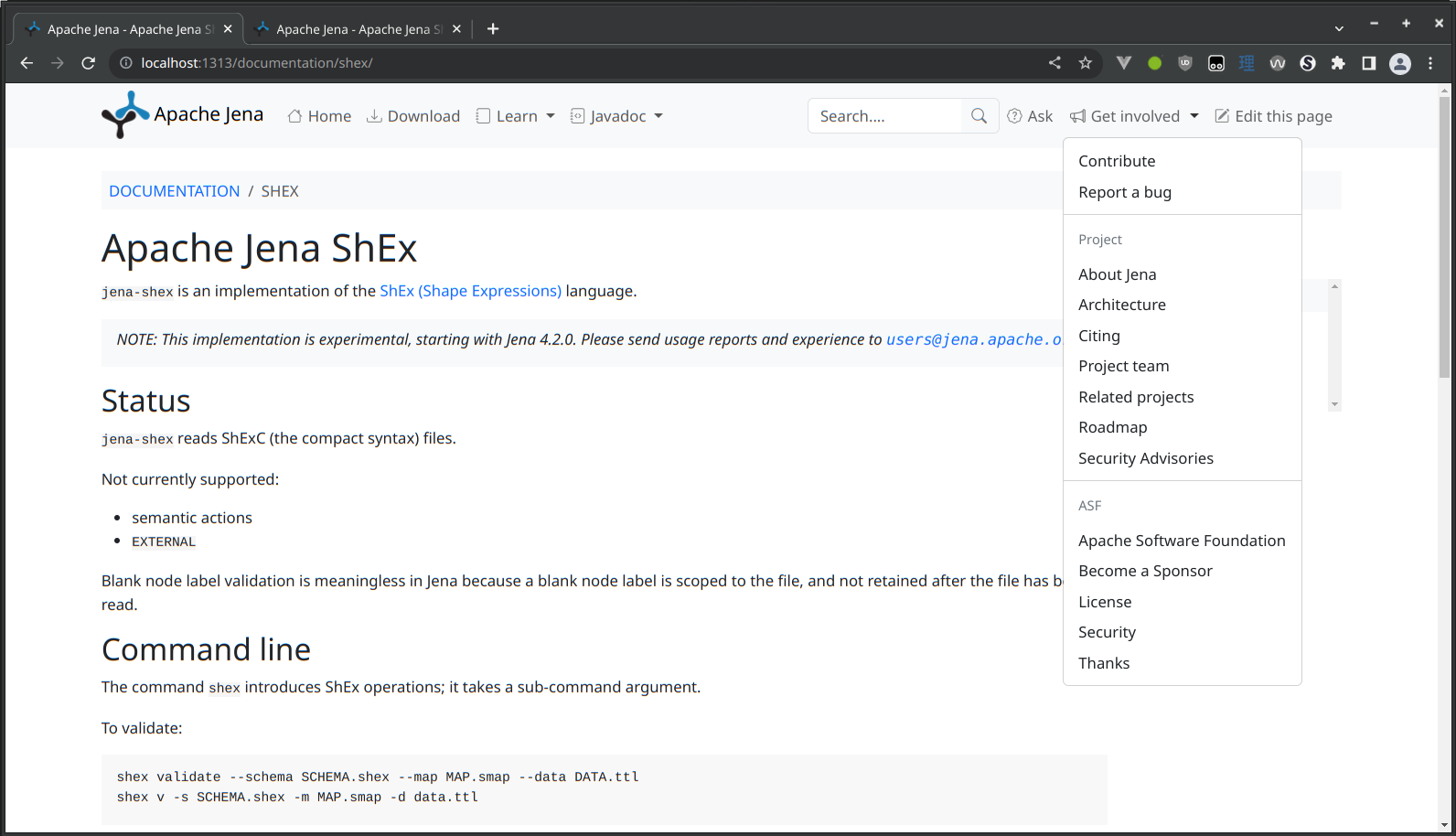The height and width of the screenshot is (836, 1456).
Task: Click the search magnifier button
Action: (x=980, y=116)
